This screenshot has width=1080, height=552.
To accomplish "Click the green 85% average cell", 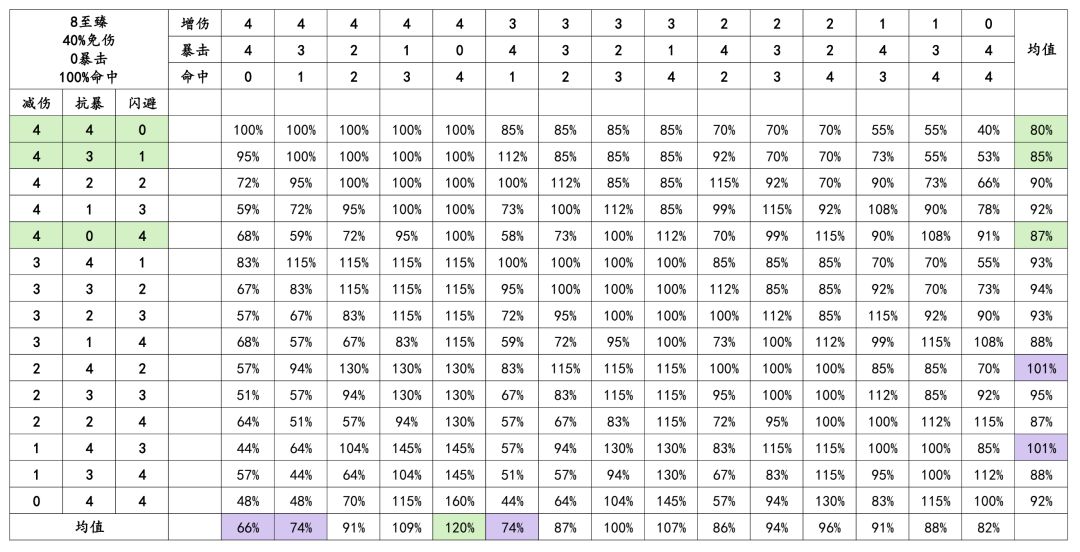I will (x=1041, y=156).
